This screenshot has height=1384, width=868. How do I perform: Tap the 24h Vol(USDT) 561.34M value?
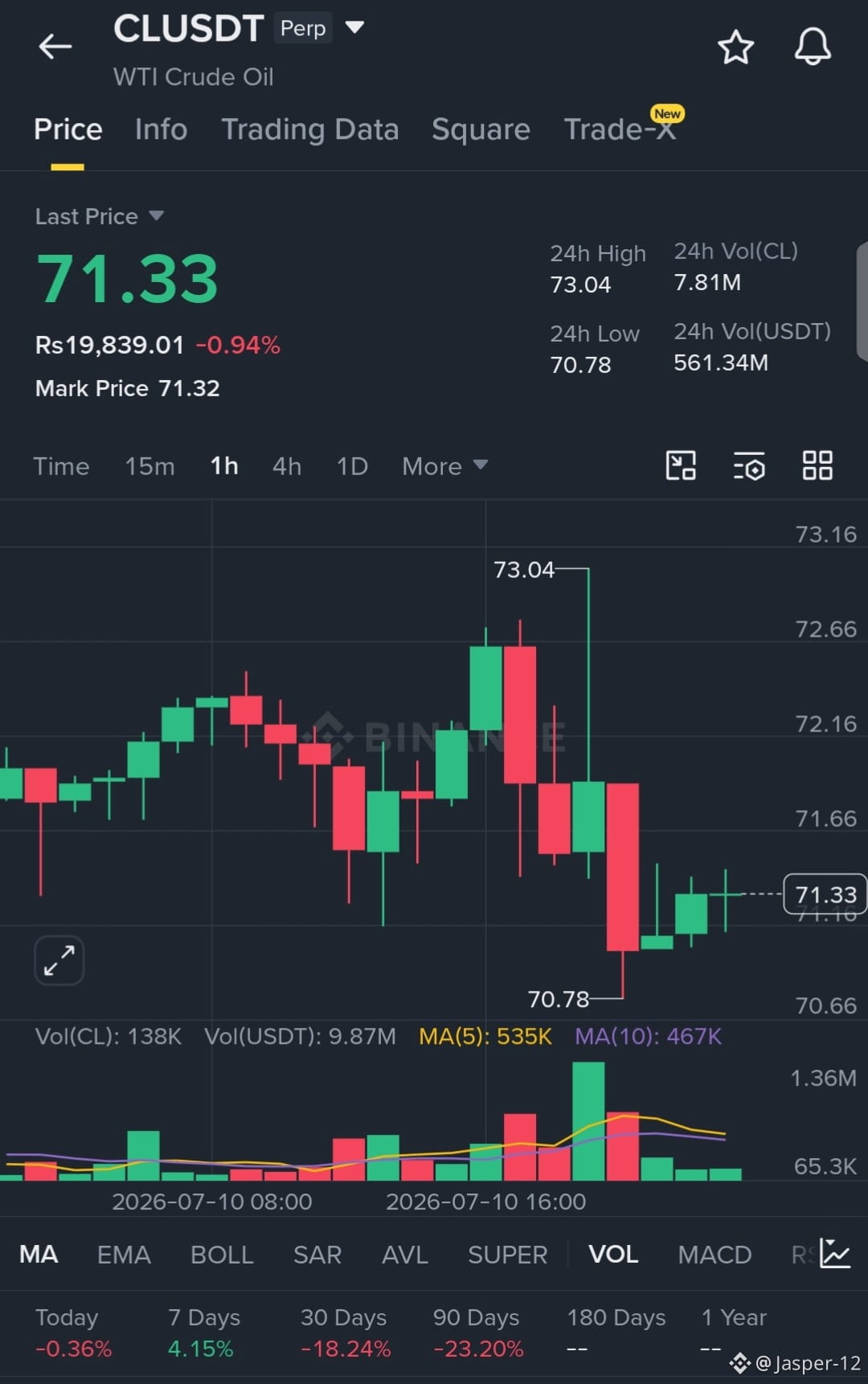click(721, 362)
